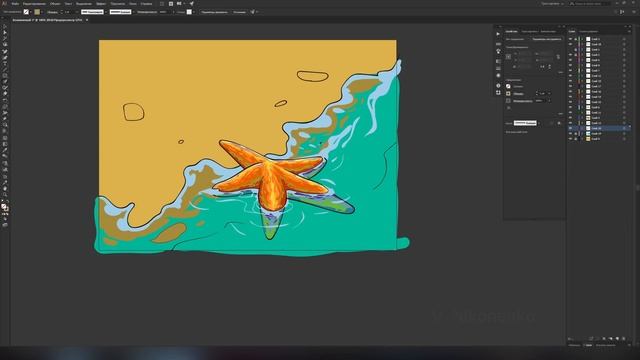Open Brush dropdown in Properties panel
Image resolution: width=640 pixels, height=360 pixels.
pyautogui.click(x=539, y=123)
